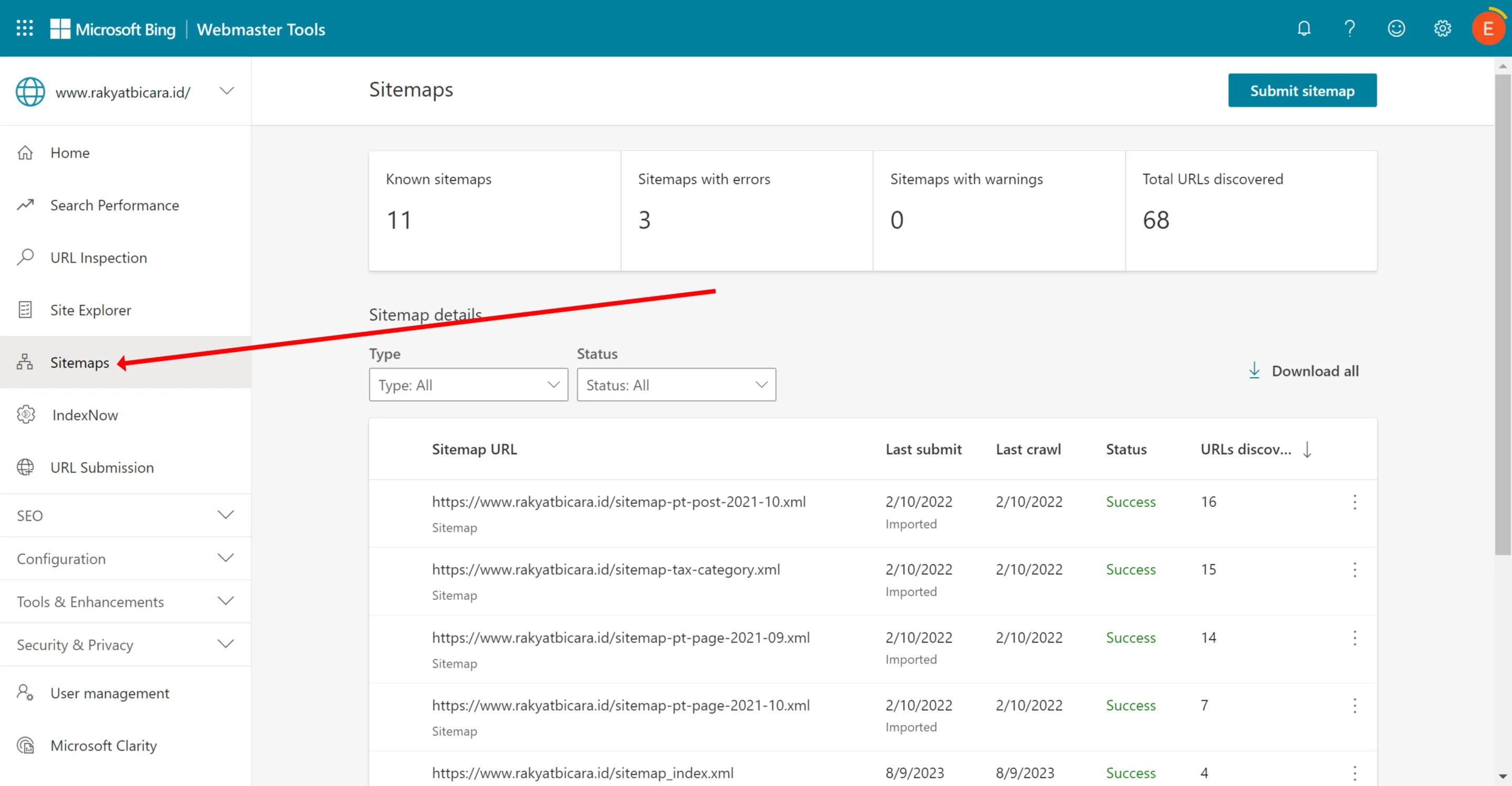The height and width of the screenshot is (786, 1512).
Task: Sort by Last submit column header
Action: click(x=923, y=449)
